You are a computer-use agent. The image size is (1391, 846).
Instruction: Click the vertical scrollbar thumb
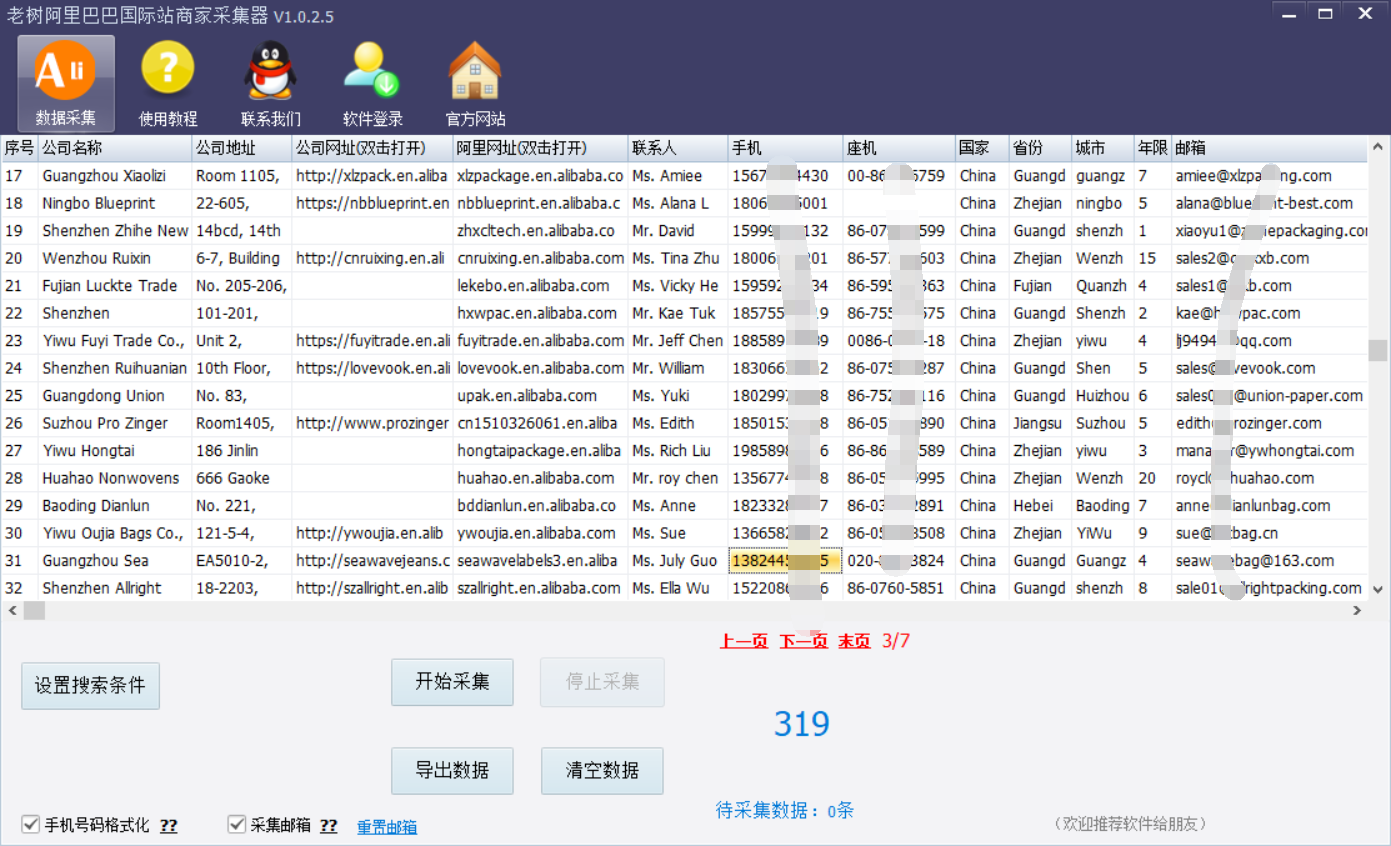(1378, 350)
